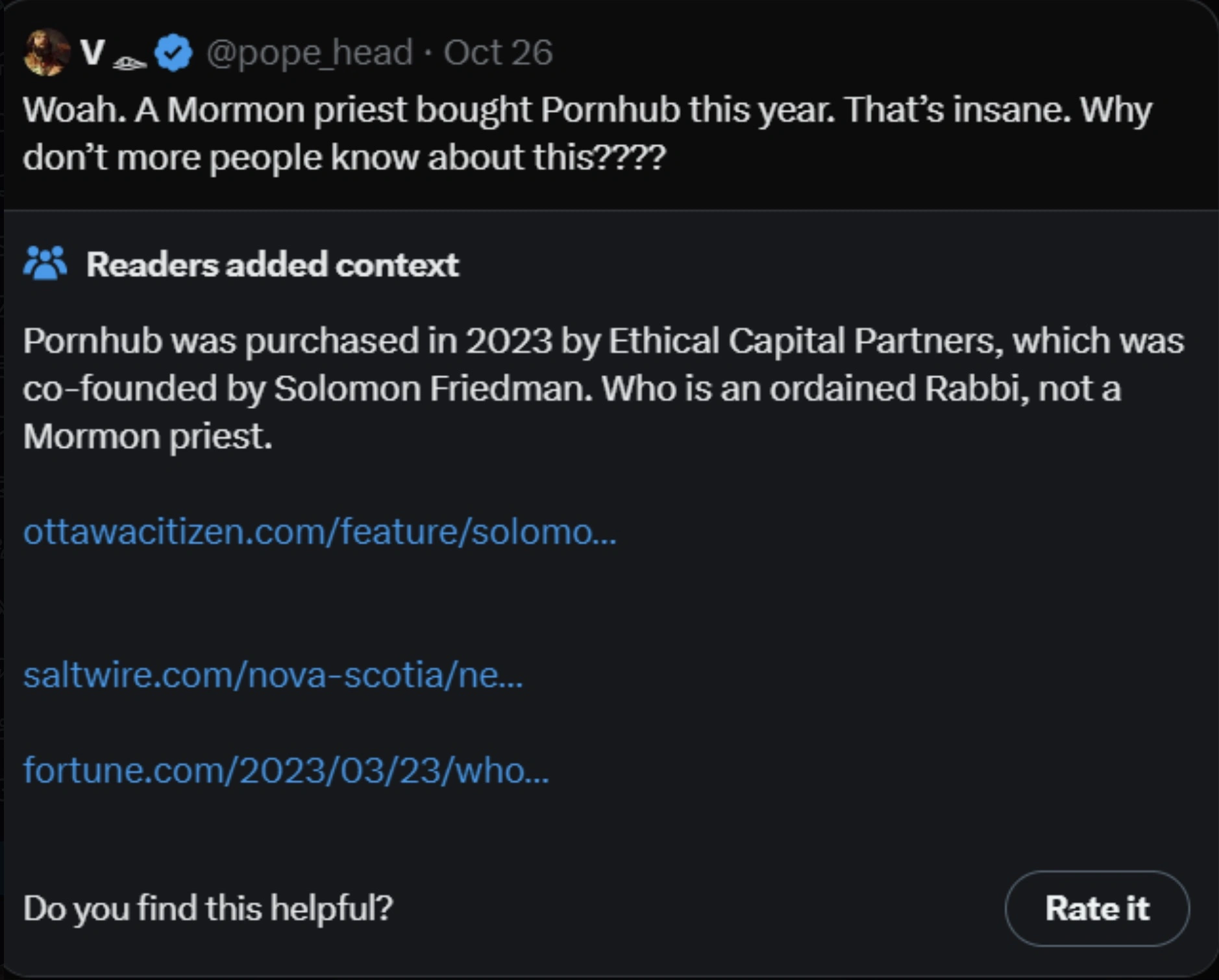Open the ottawacitizen.com source link

319,532
